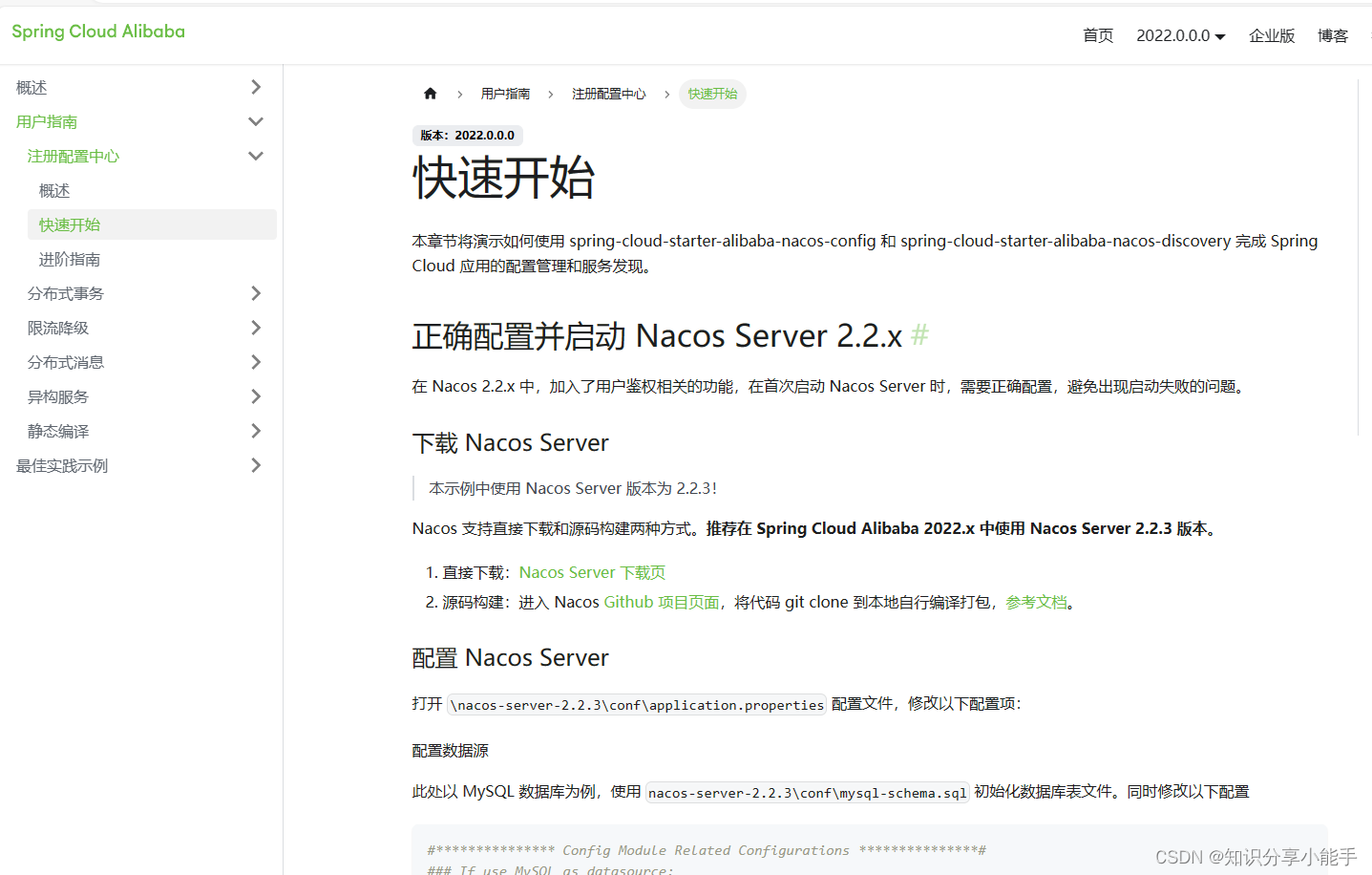
Task: Expand the 异构服务 chevron
Action: (x=255, y=396)
